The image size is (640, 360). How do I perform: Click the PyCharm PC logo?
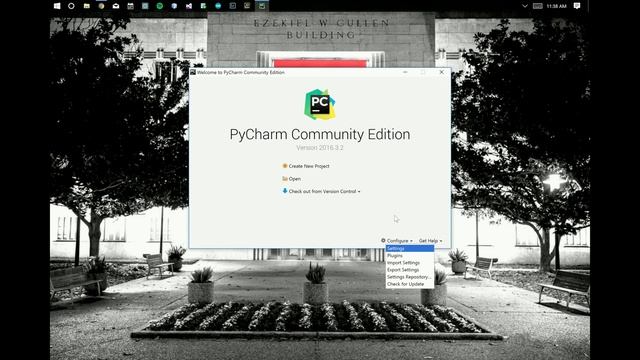320,104
